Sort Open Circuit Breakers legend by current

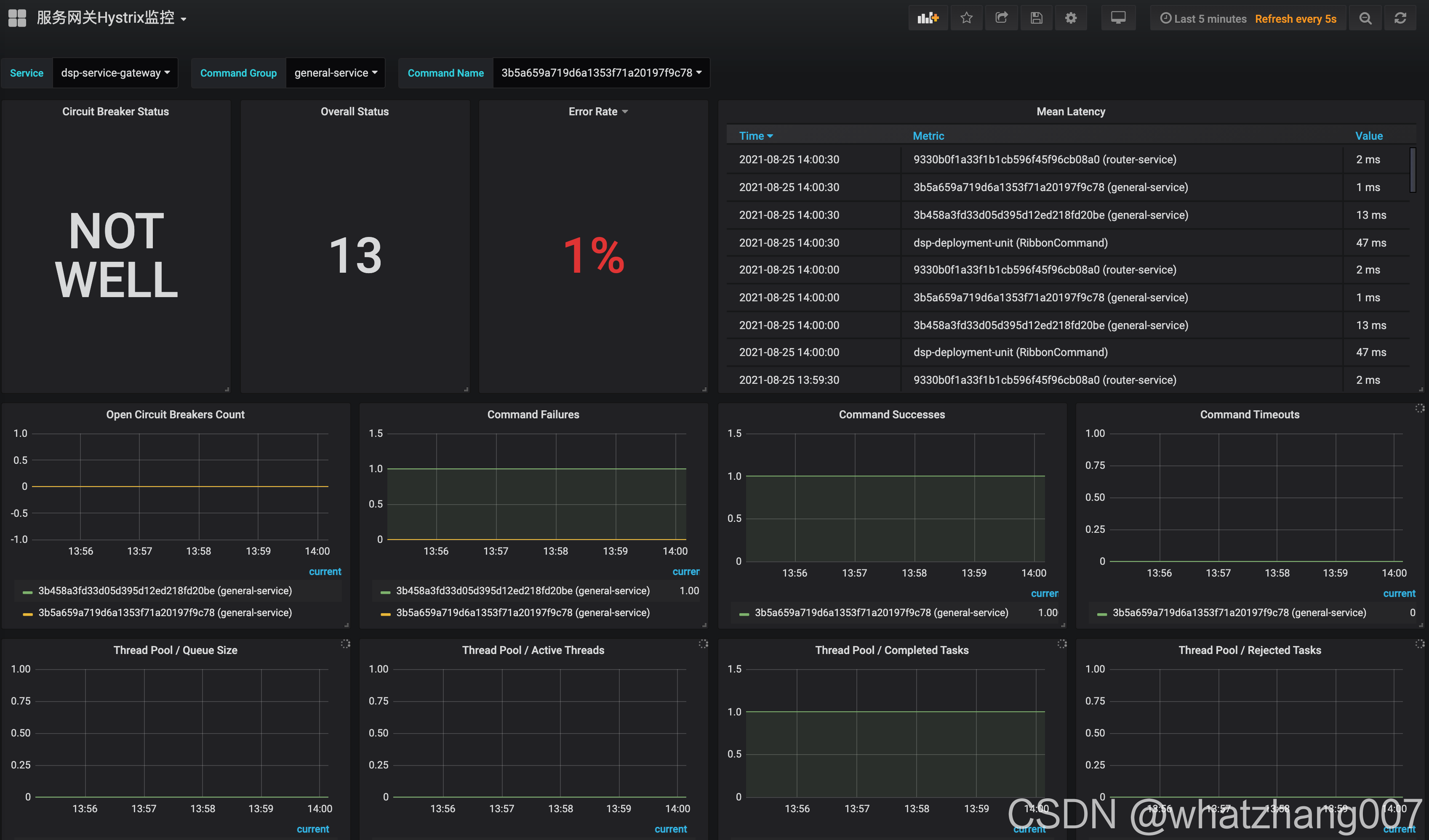(325, 572)
